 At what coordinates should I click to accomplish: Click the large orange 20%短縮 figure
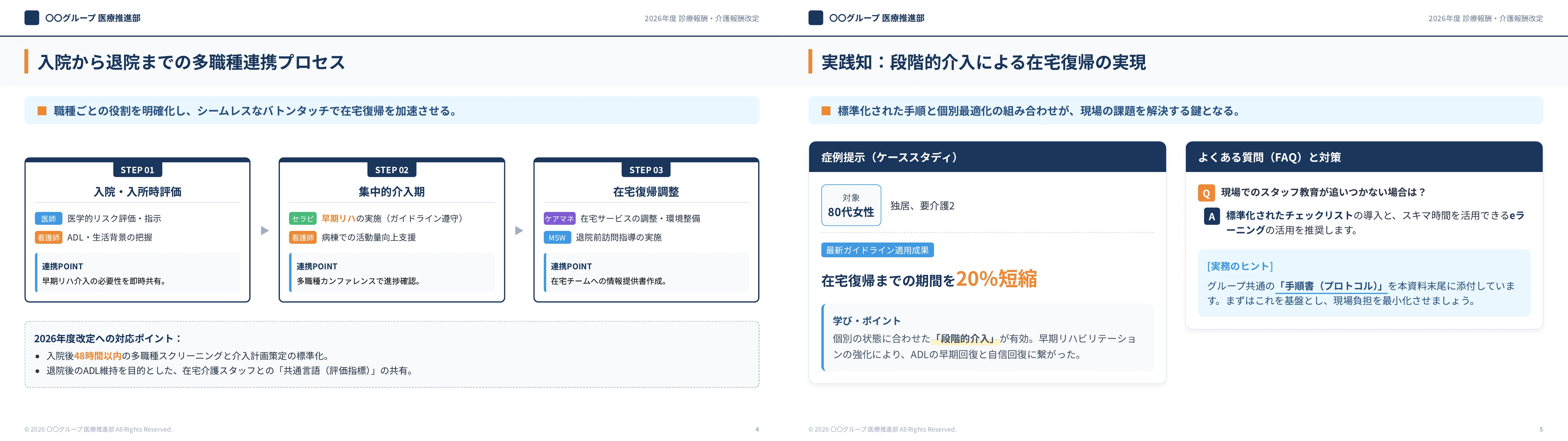997,279
